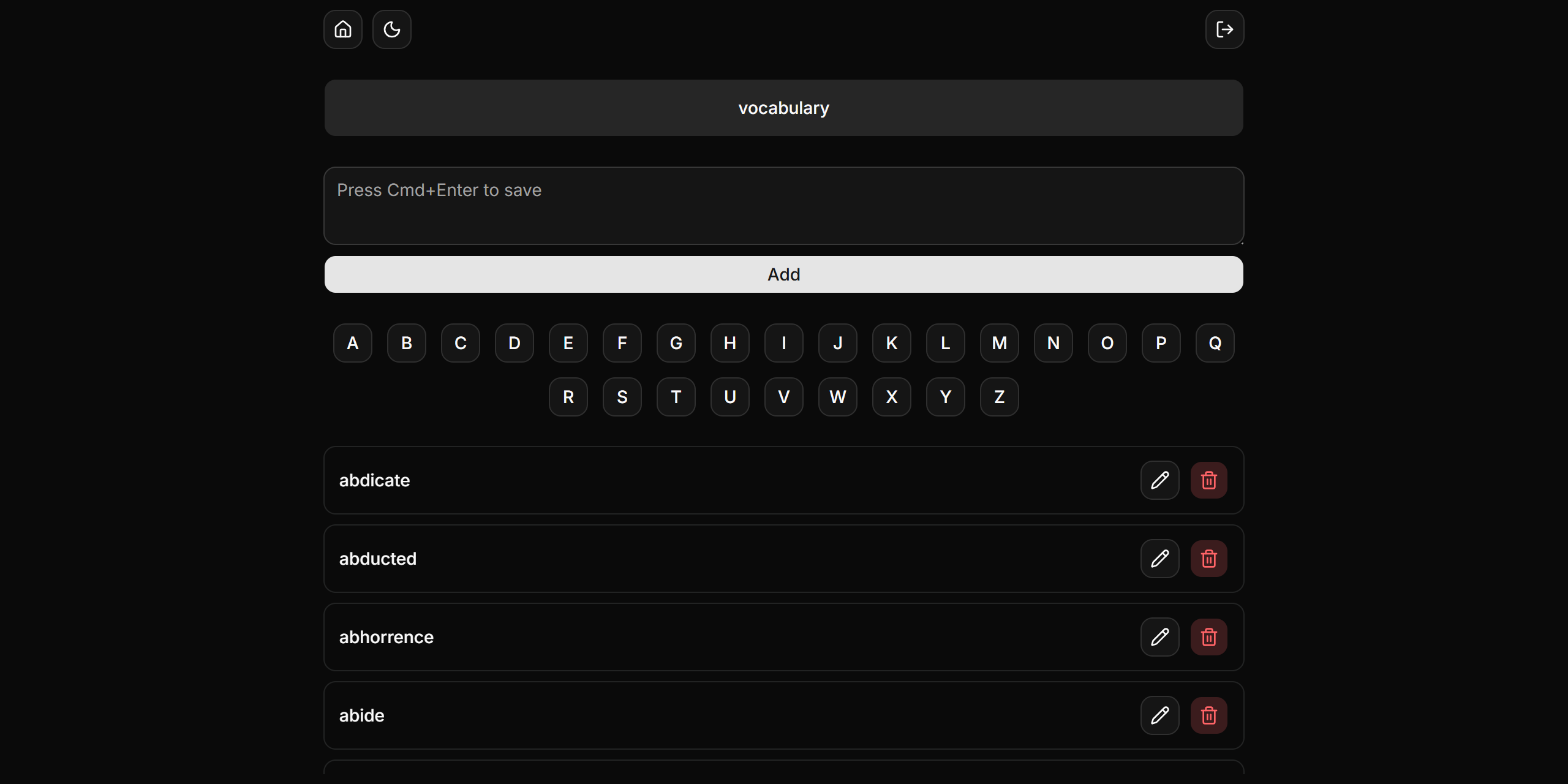Image resolution: width=1568 pixels, height=784 pixels.
Task: Click the logout icon
Action: (1224, 29)
